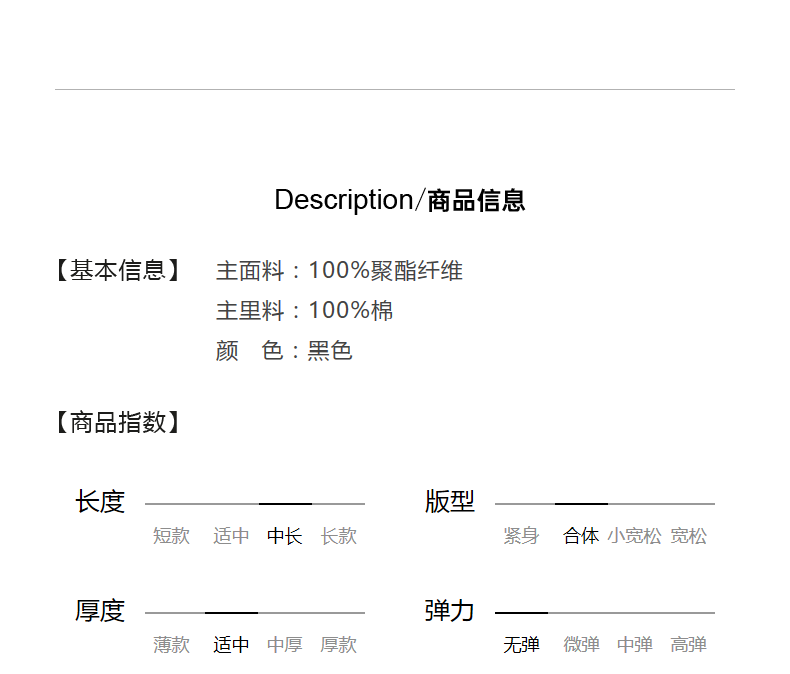The image size is (790, 674).
Task: Choose 高弹 on the 弹力 scale
Action: pos(688,645)
